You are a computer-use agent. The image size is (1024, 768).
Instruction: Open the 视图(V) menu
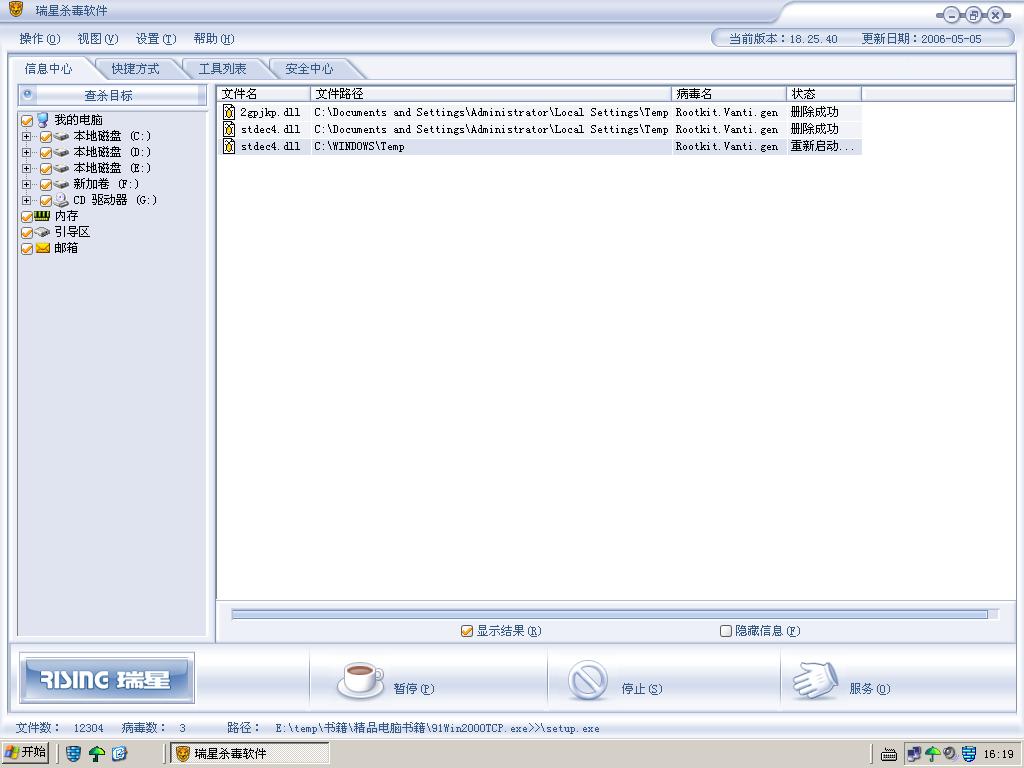point(98,39)
